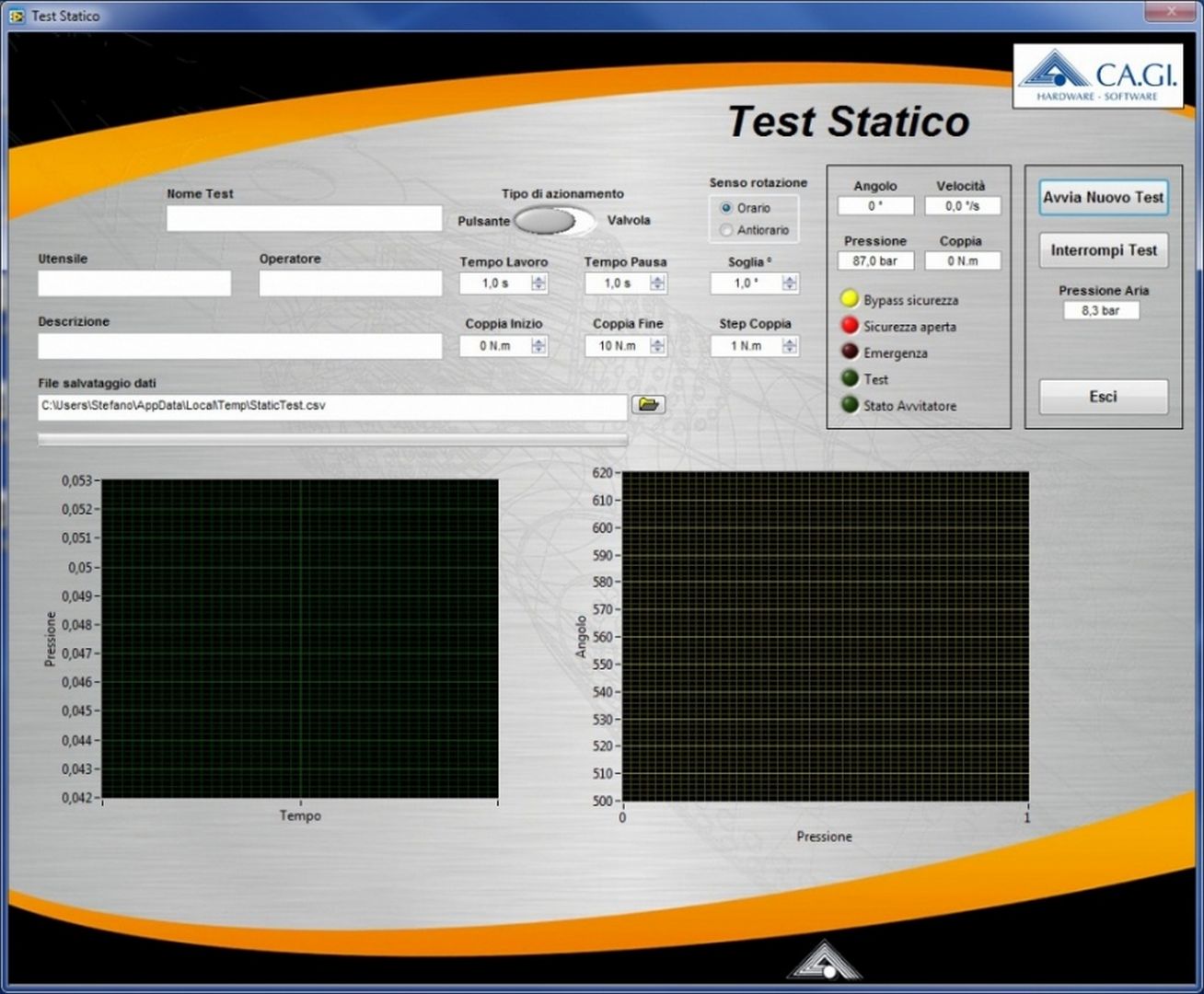Screen dimensions: 1204x994
Task: Stop the test with Interrompi Test
Action: (1104, 250)
